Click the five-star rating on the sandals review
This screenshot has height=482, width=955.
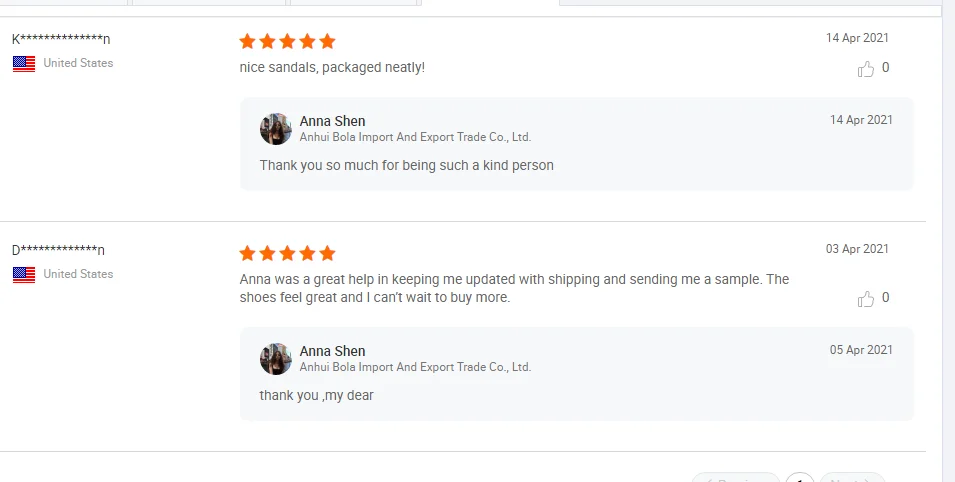(287, 42)
